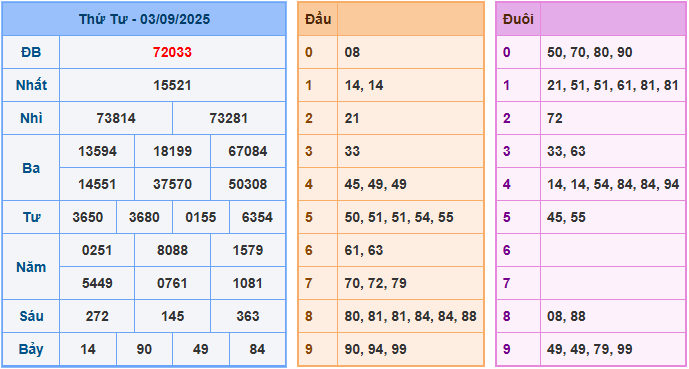Viewport: 689px width, 369px height.
Task: Click Tư prize number 6354
Action: [x=257, y=217]
